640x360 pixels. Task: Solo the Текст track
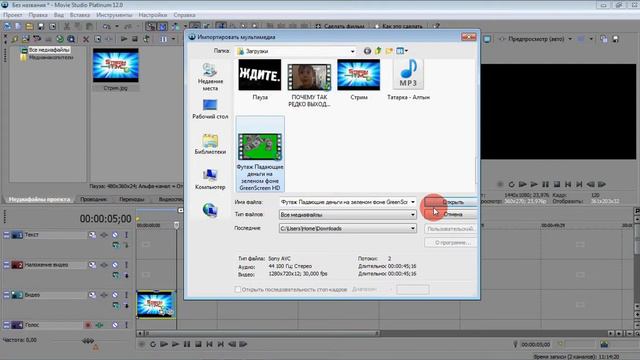pyautogui.click(x=126, y=235)
